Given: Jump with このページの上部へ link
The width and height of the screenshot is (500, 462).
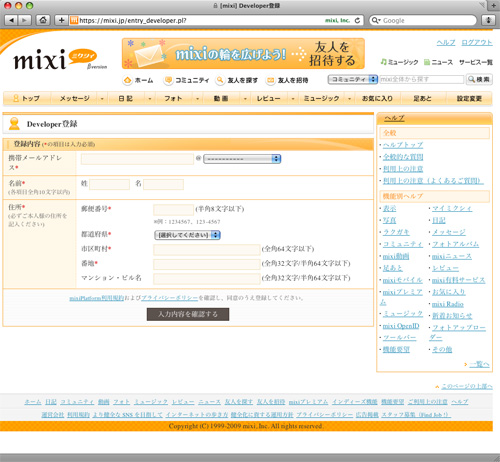Looking at the screenshot, I should (x=467, y=386).
